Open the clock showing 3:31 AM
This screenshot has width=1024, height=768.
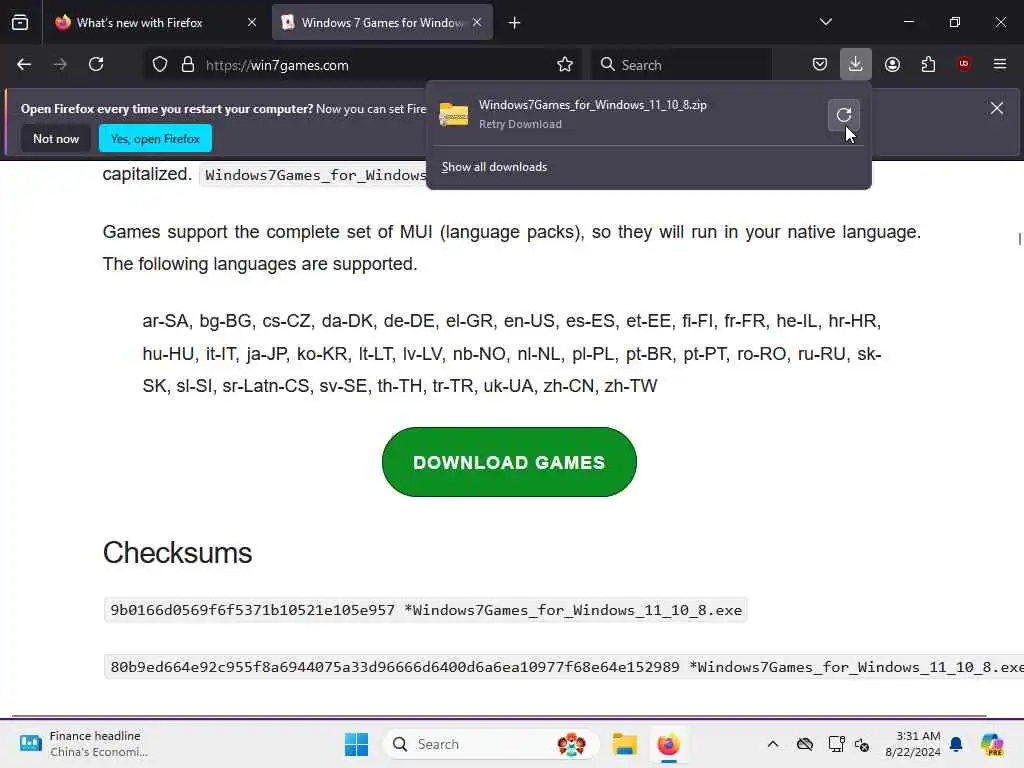(x=912, y=744)
